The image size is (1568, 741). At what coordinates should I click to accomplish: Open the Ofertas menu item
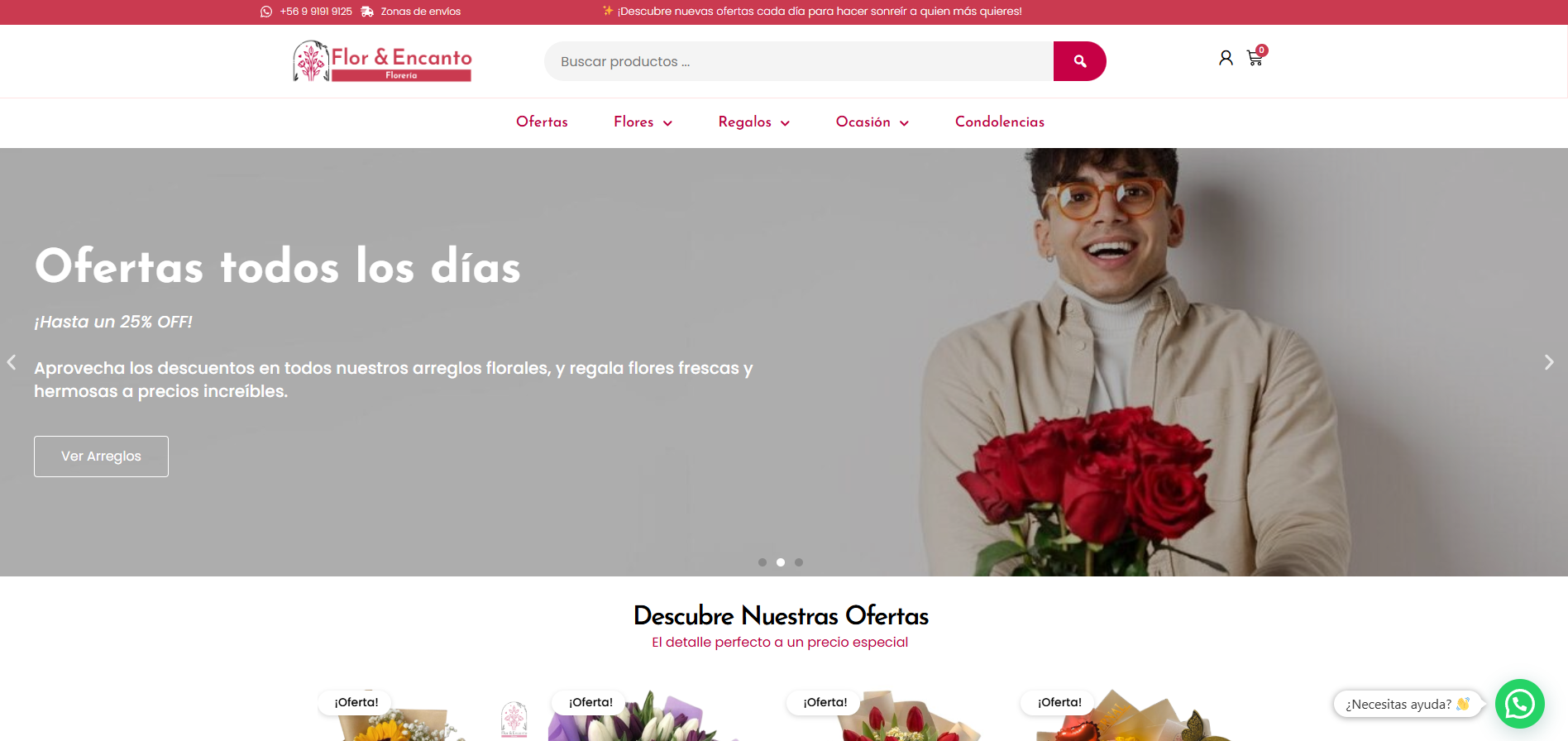542,122
